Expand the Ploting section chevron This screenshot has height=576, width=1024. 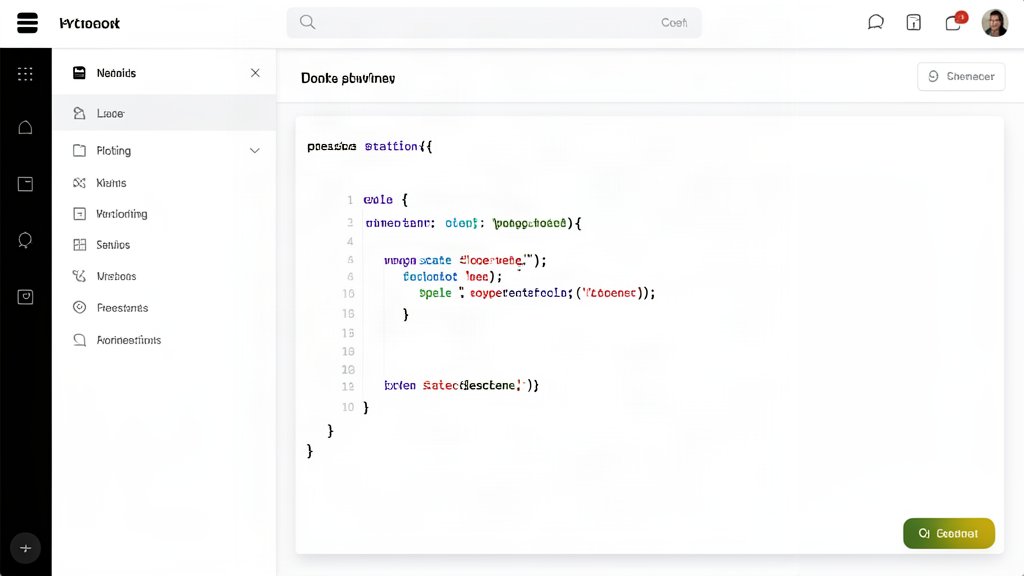point(255,151)
